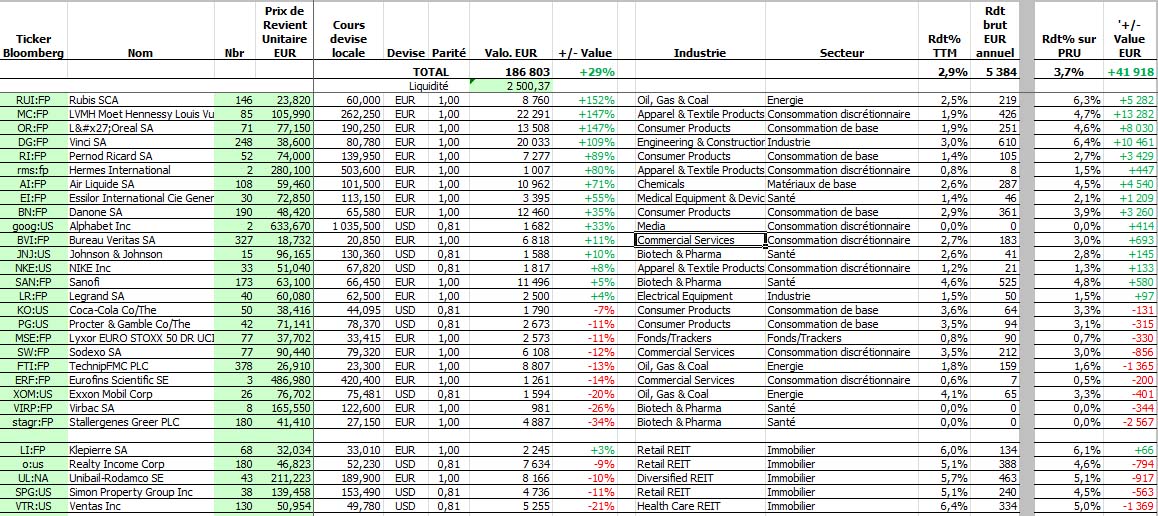Click the Realty Income Corp cell
Image resolution: width=1158 pixels, height=516 pixels.
tap(140, 464)
